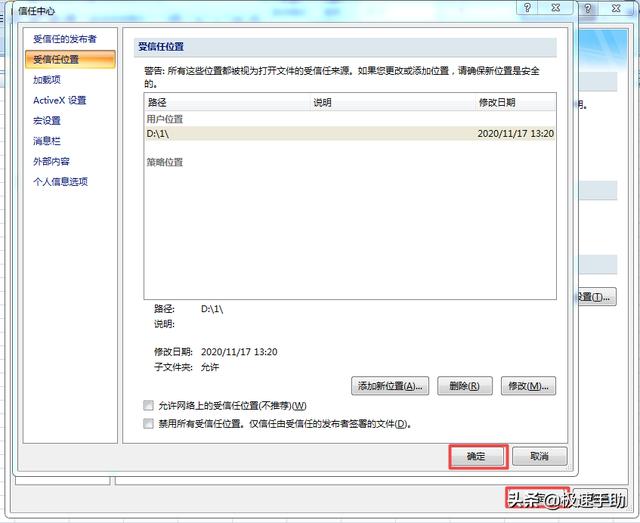640x523 pixels.
Task: Close the background options window
Action: coord(616,8)
